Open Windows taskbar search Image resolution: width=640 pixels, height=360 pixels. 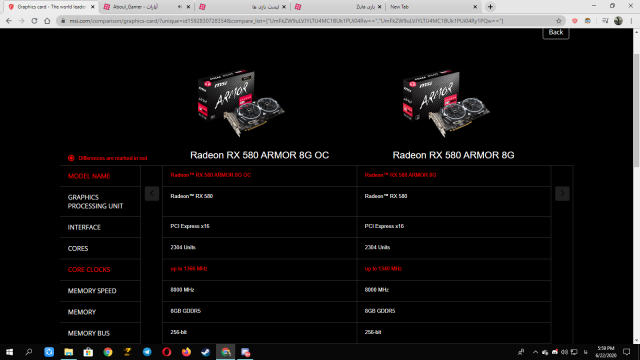(29, 352)
